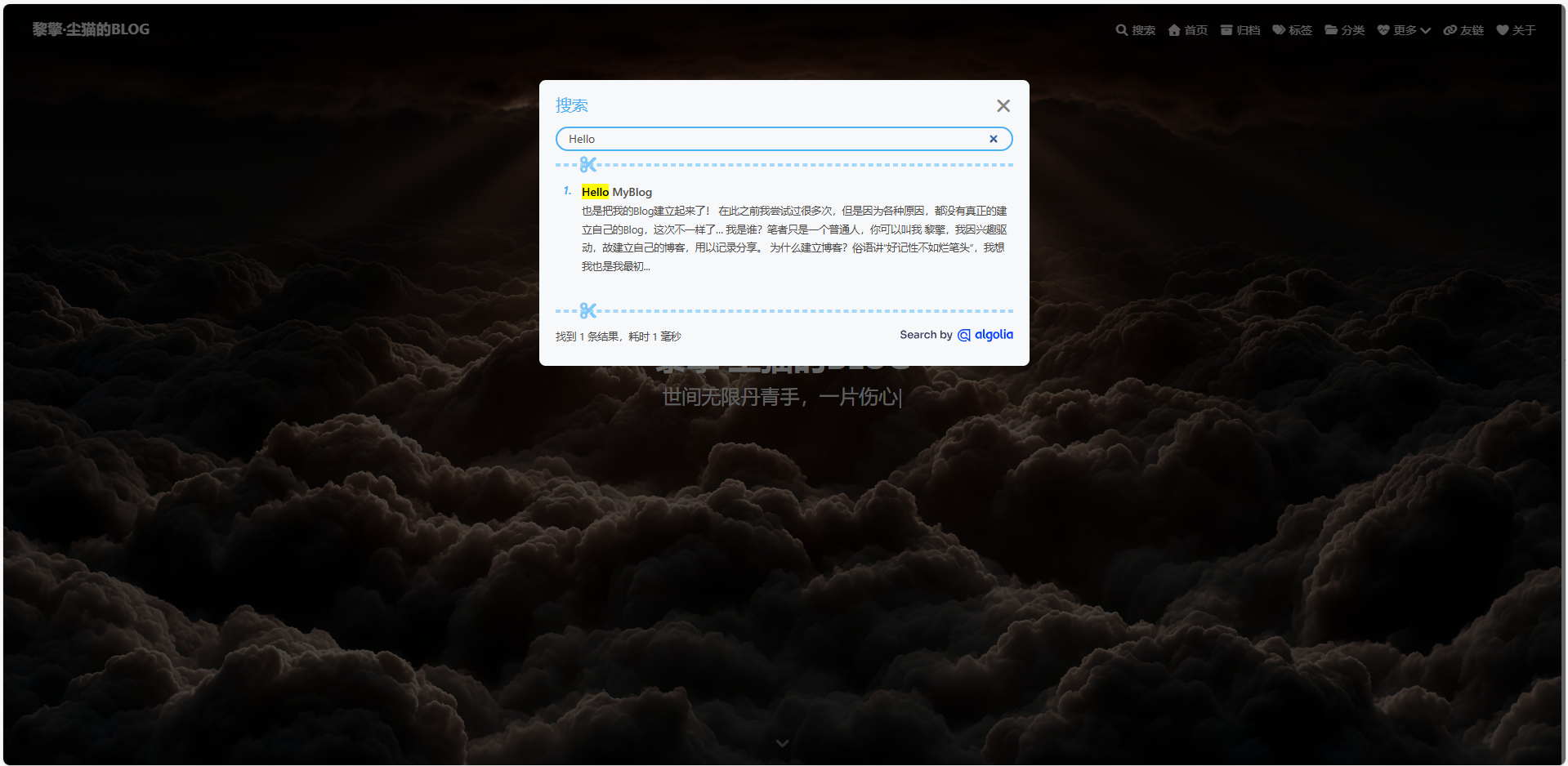The height and width of the screenshot is (766, 1568).
Task: Click the algolia text link
Action: 994,335
